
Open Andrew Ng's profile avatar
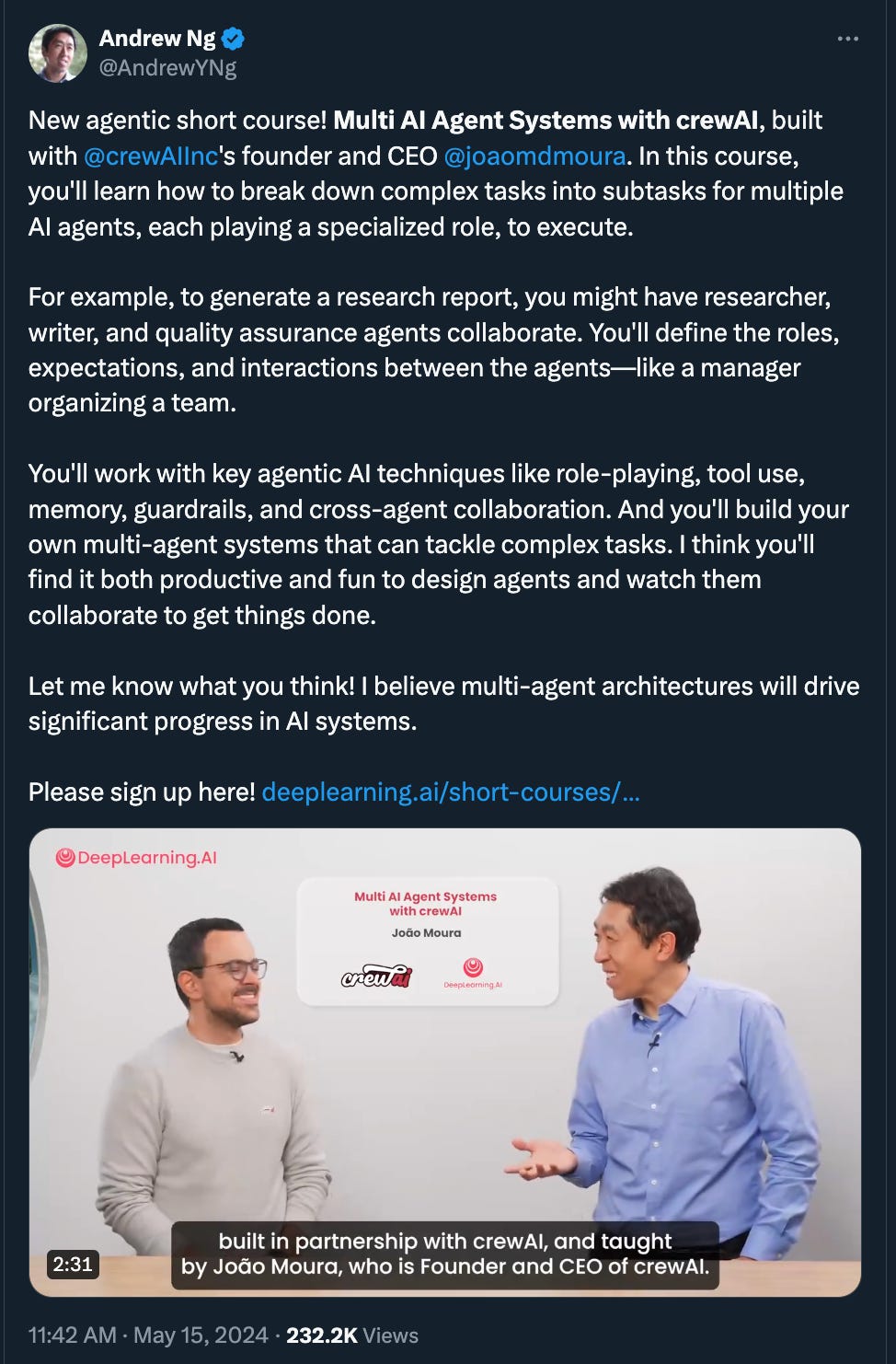[x=58, y=53]
